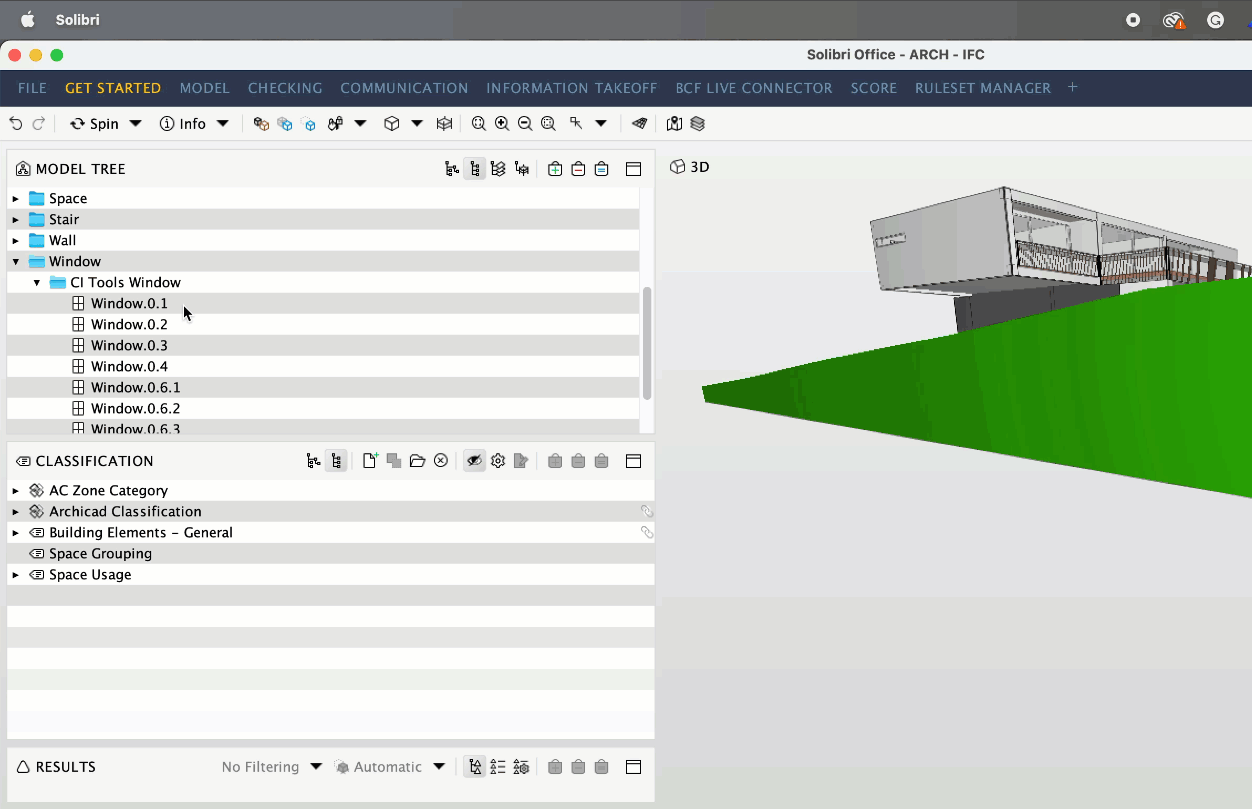Open the COMMUNICATION tab
The height and width of the screenshot is (809, 1252).
[x=404, y=88]
